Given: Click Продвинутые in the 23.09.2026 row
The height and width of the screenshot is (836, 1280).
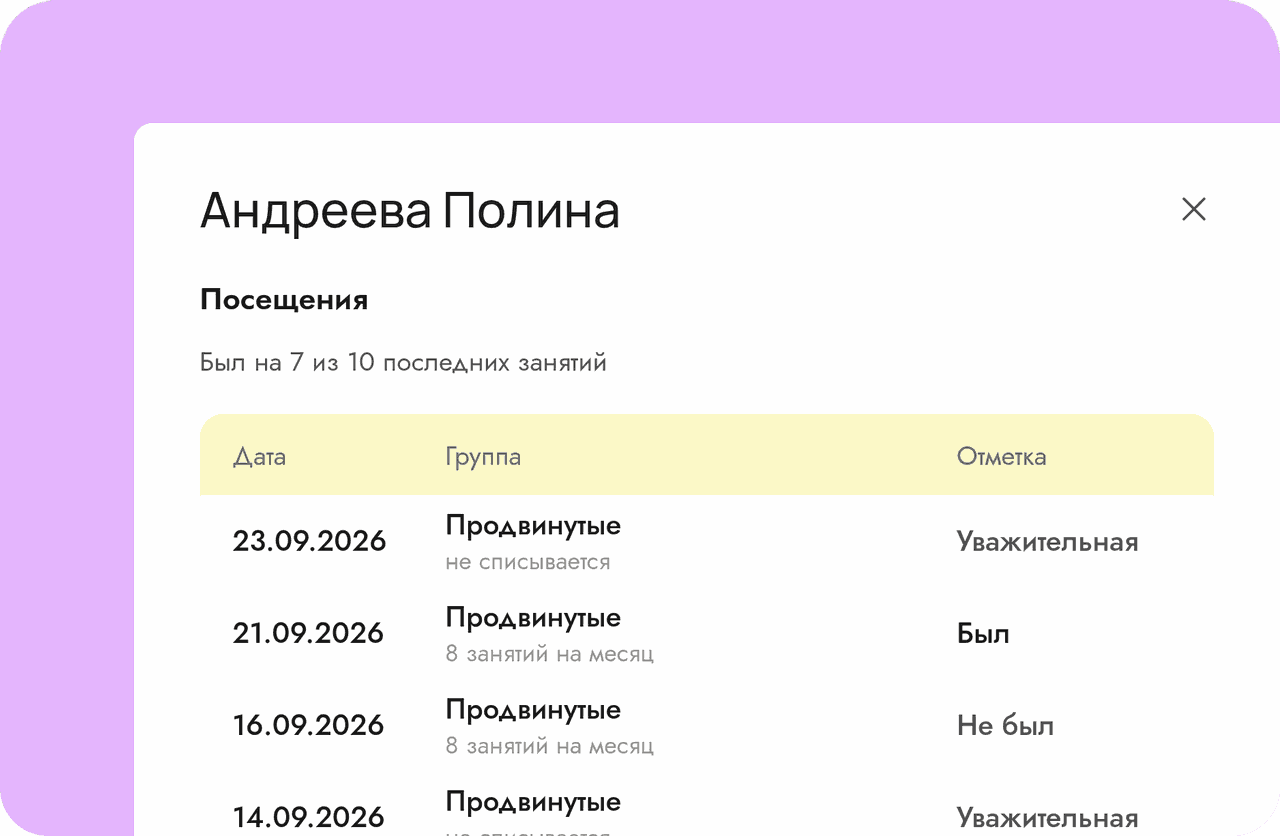Looking at the screenshot, I should point(533,526).
